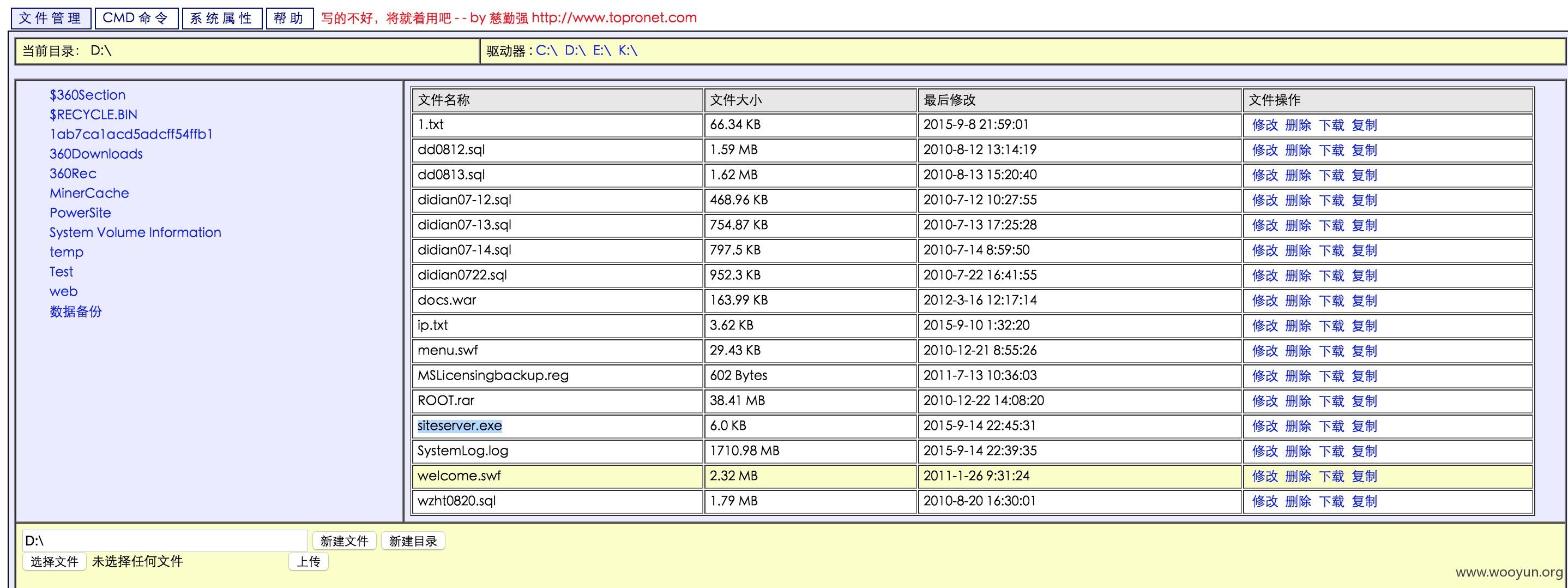Screen dimensions: 1568x588
Task: Open folder 1ab7ca1acd5adcff54ffb1
Action: point(131,134)
